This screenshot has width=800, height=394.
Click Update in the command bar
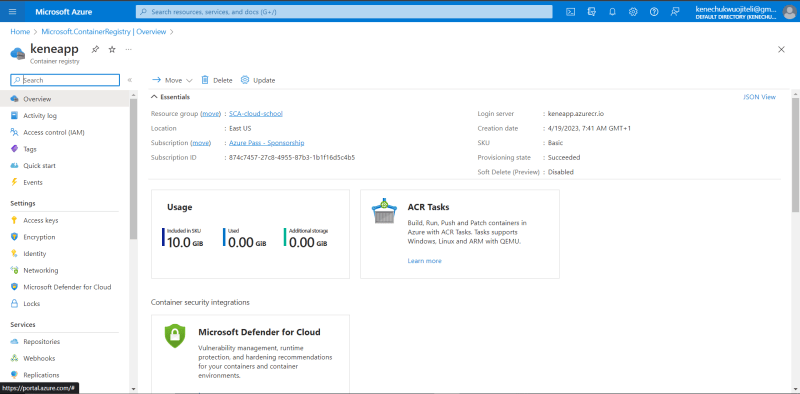258,80
